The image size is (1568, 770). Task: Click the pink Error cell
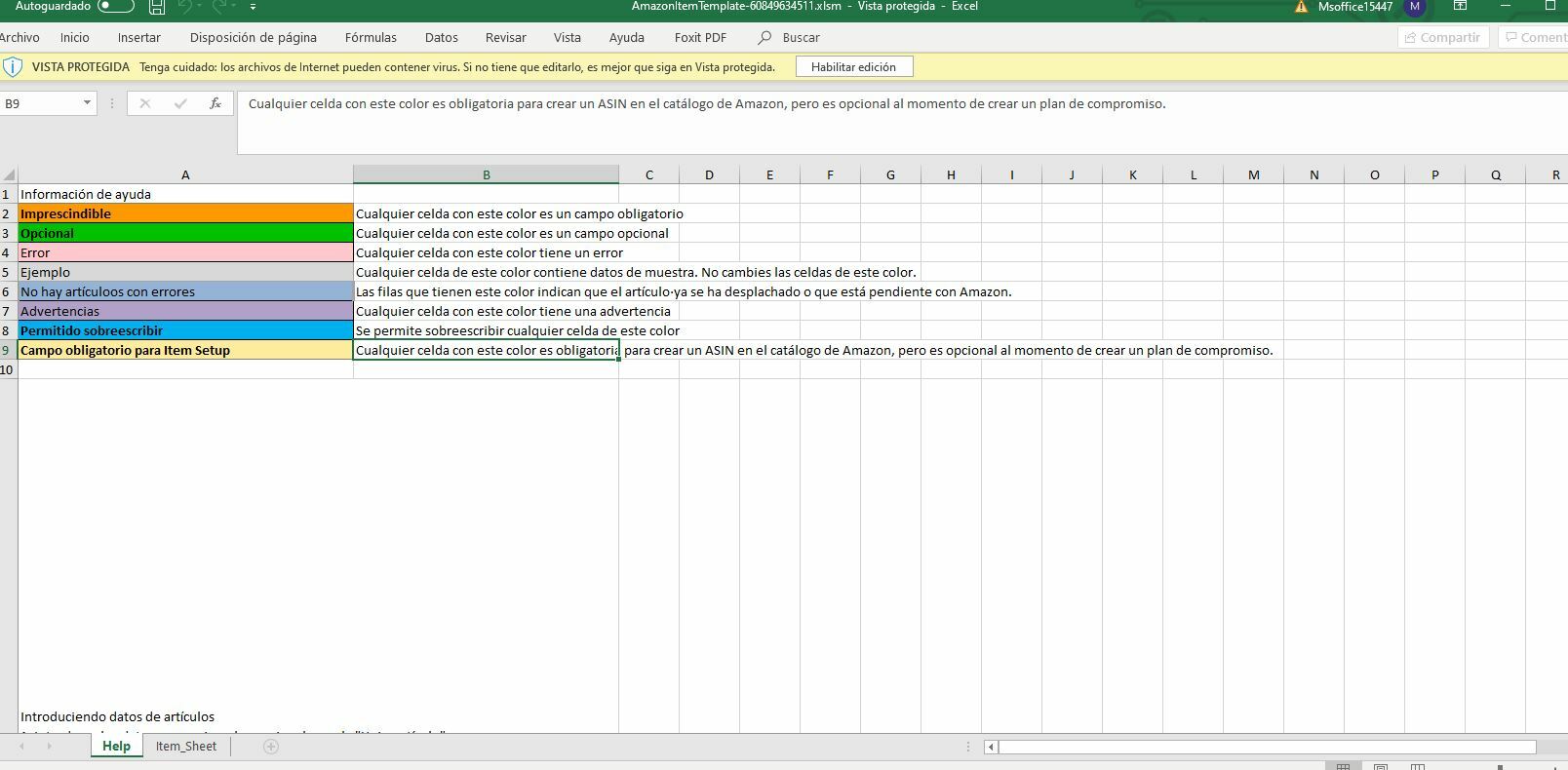pos(185,252)
